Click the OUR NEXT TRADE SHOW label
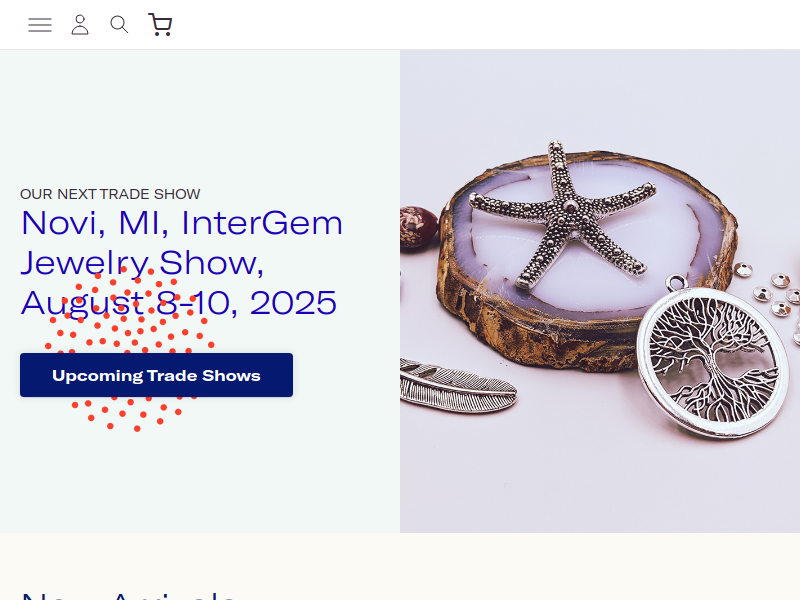800x600 pixels. (110, 194)
